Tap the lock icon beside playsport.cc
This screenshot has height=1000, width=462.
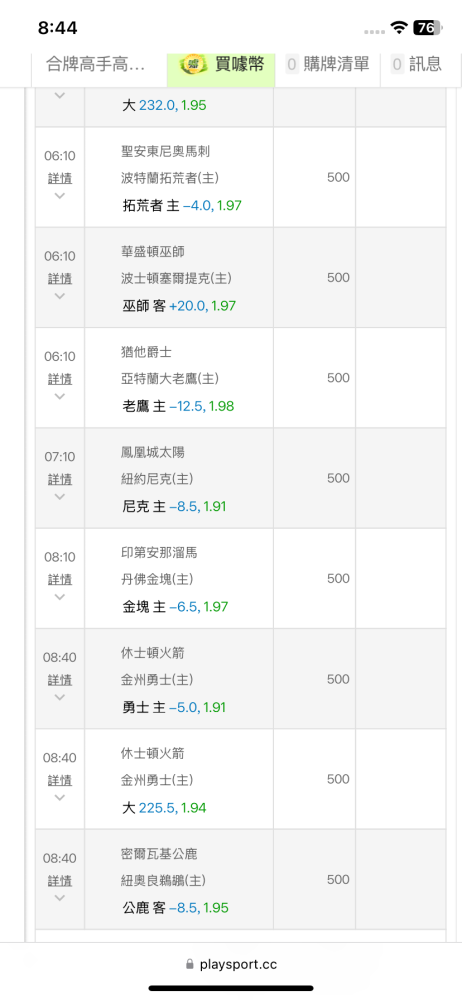190,964
